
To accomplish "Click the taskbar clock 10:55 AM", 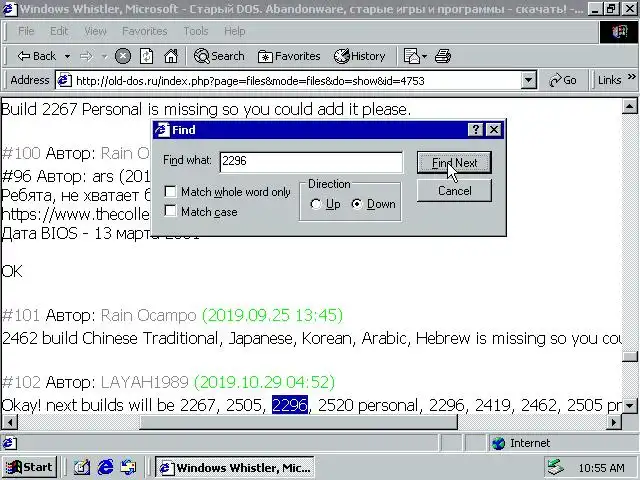I will pos(601,467).
